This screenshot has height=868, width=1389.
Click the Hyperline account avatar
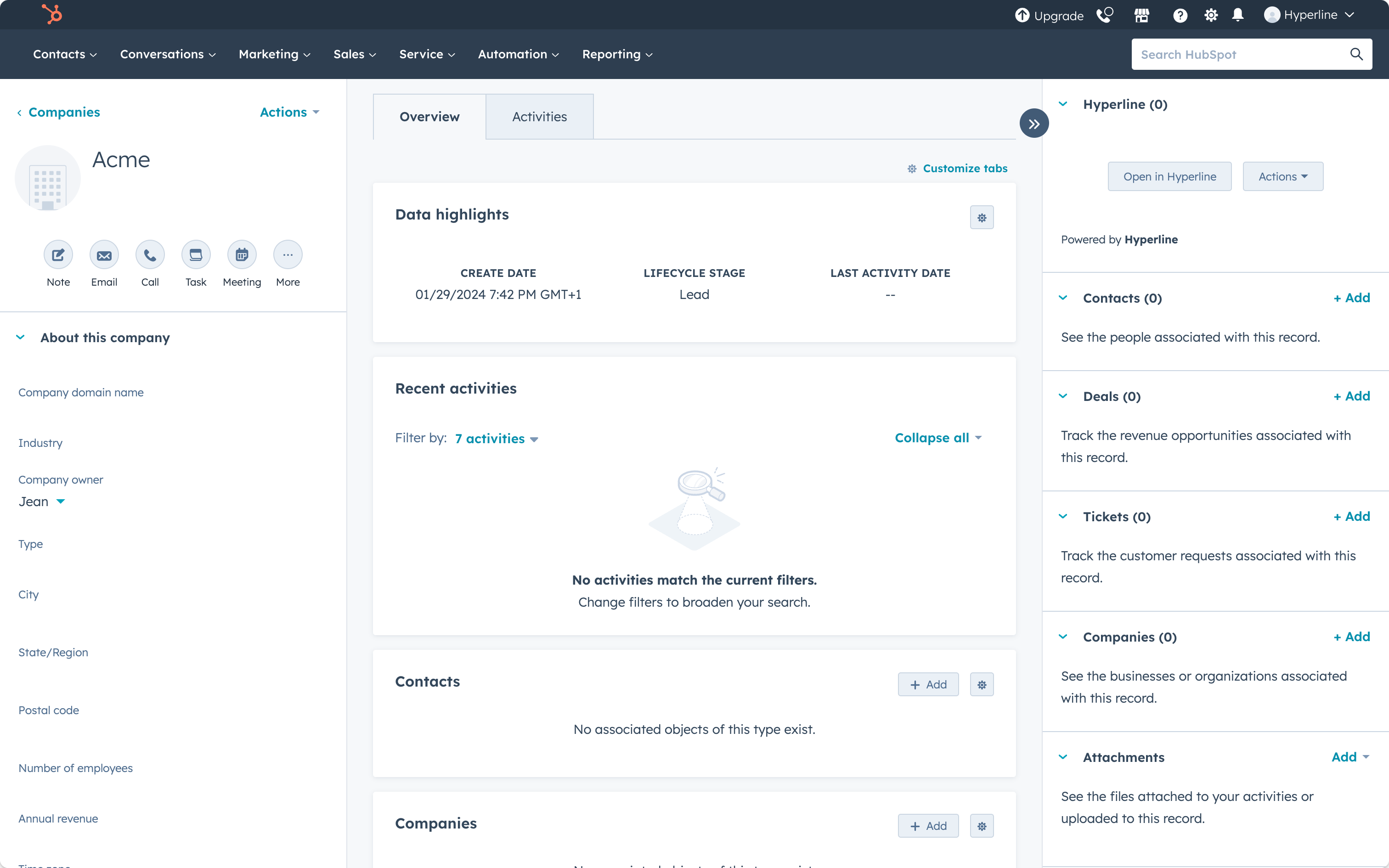coord(1272,15)
